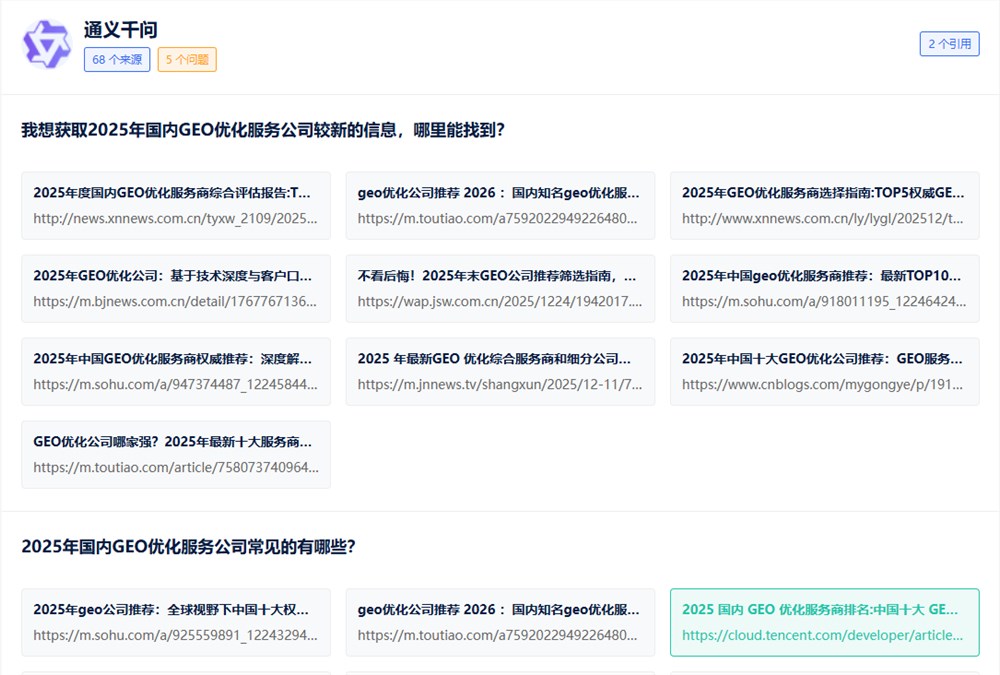1000x675 pixels.
Task: Click the 2 个引用 citations badge
Action: click(x=949, y=44)
